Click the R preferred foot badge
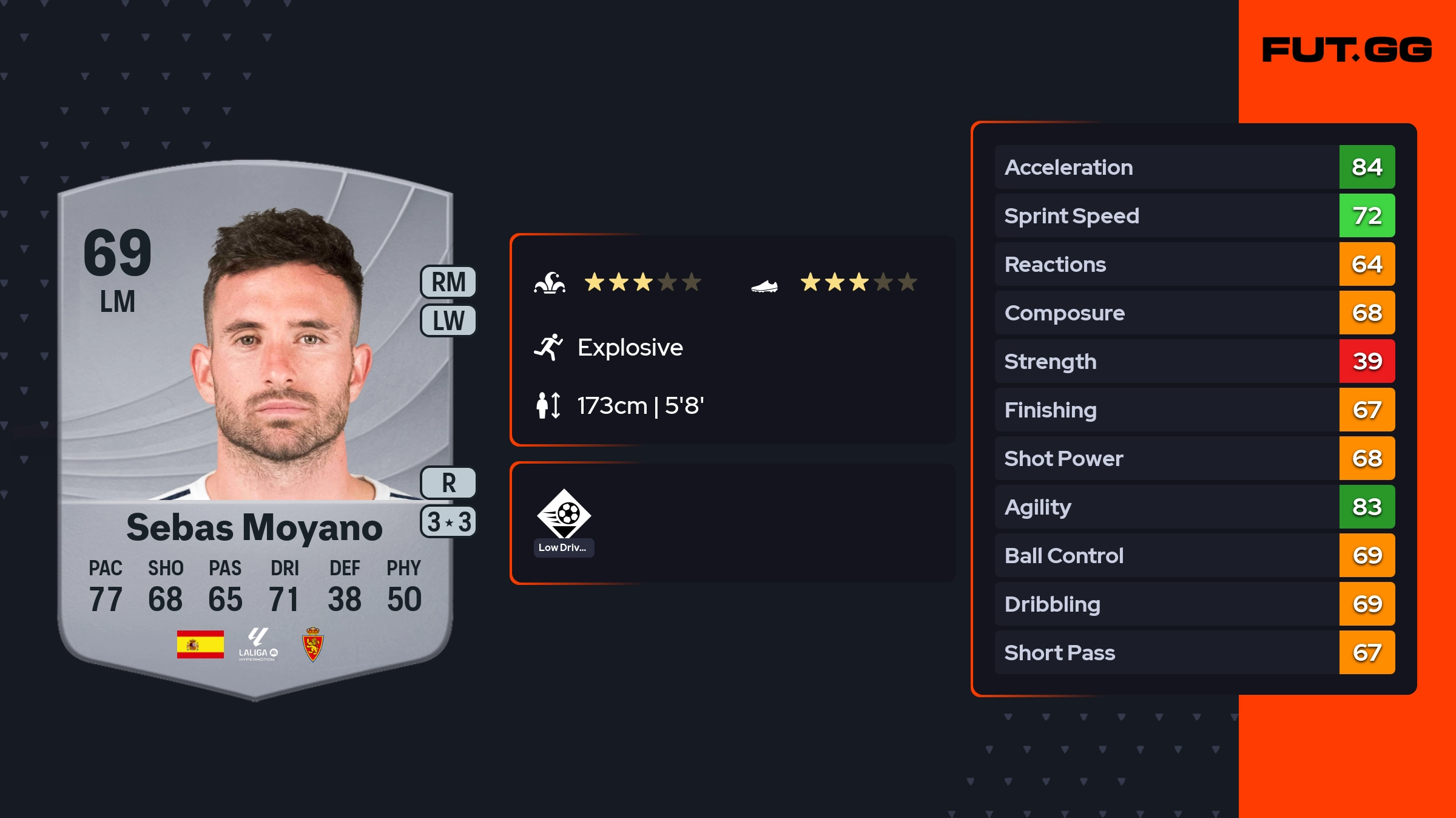Viewport: 1456px width, 818px height. coord(448,483)
